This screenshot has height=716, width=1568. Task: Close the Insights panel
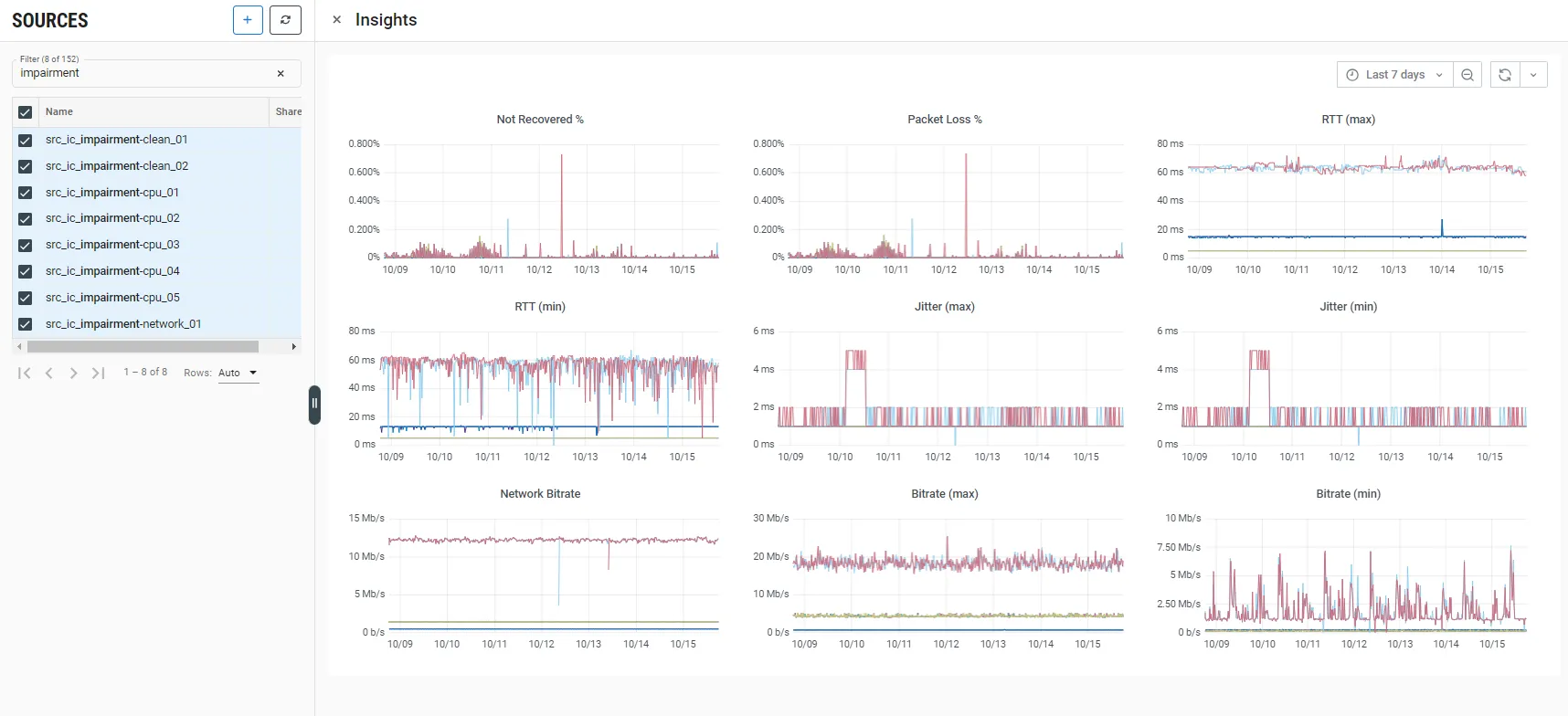(x=337, y=20)
